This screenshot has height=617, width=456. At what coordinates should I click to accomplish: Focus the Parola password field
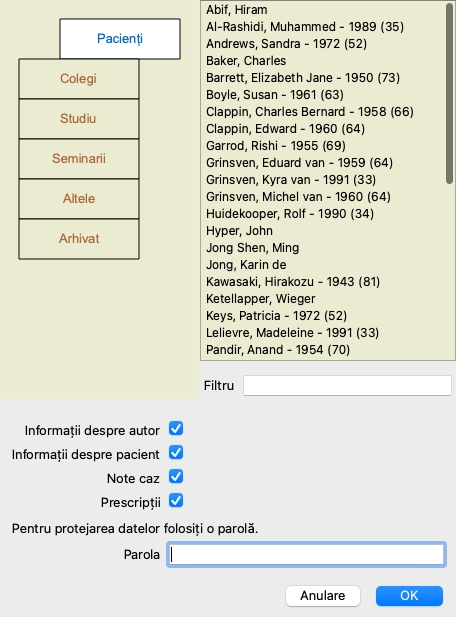click(x=306, y=554)
